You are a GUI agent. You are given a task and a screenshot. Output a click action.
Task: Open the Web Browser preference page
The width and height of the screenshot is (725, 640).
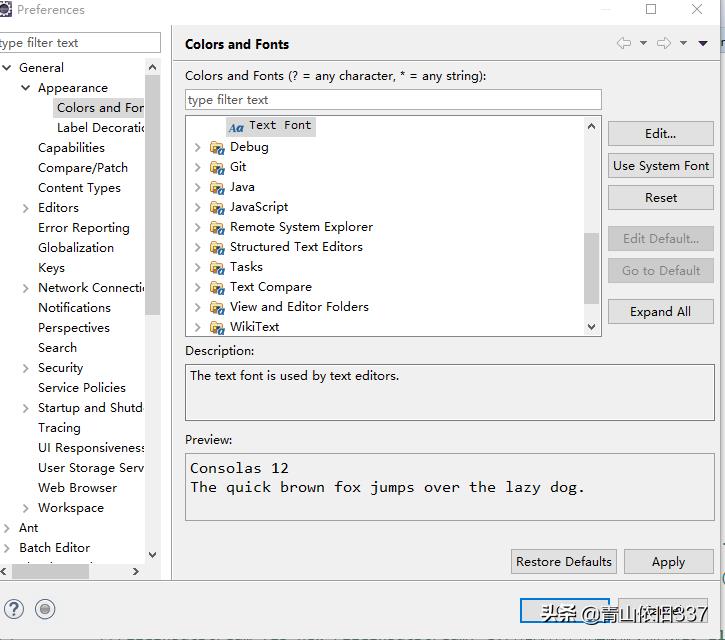(x=77, y=488)
